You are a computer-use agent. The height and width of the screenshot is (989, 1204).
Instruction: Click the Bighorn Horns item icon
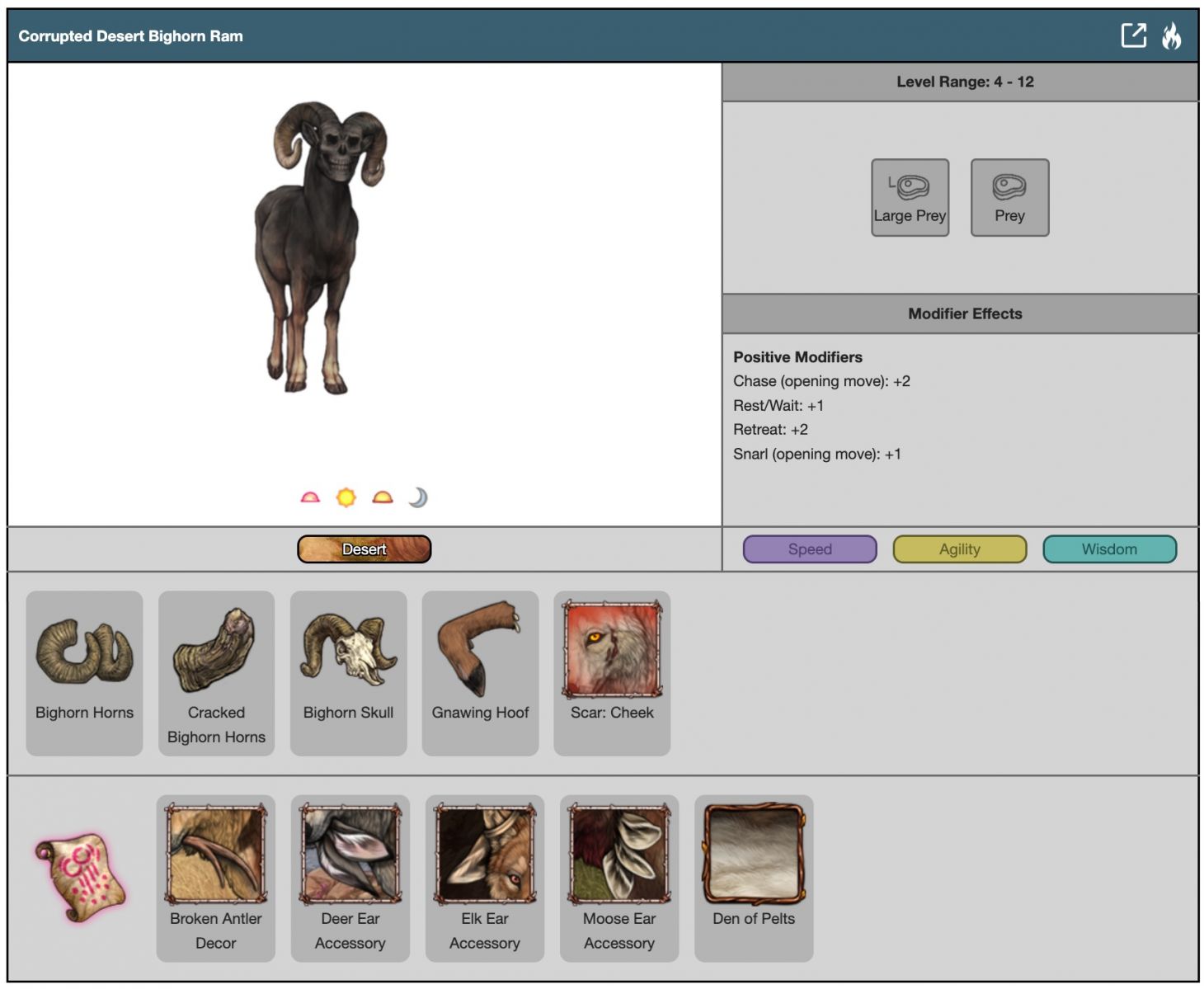click(x=84, y=652)
